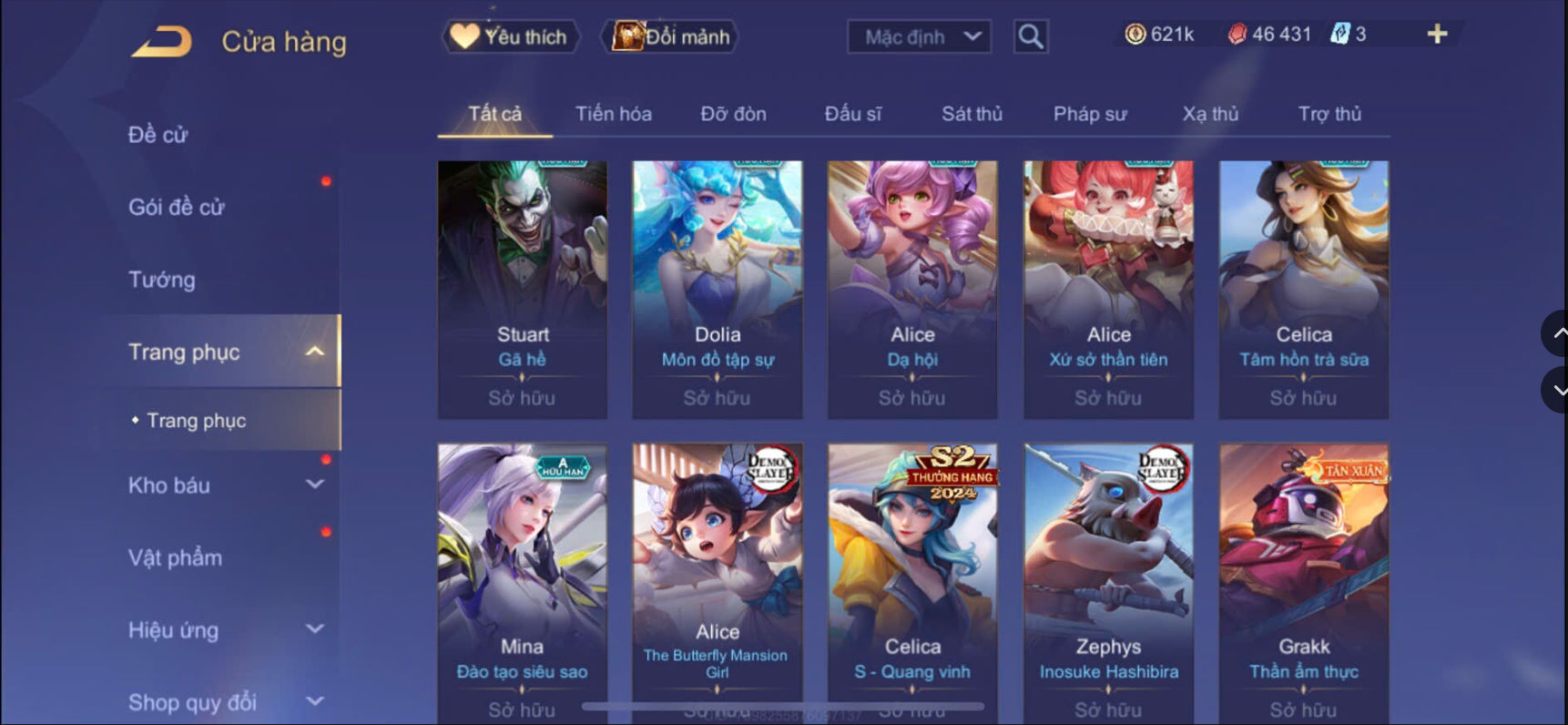Expand the Hiệu ứng sidebar section
Image resolution: width=1568 pixels, height=725 pixels.
click(x=315, y=629)
